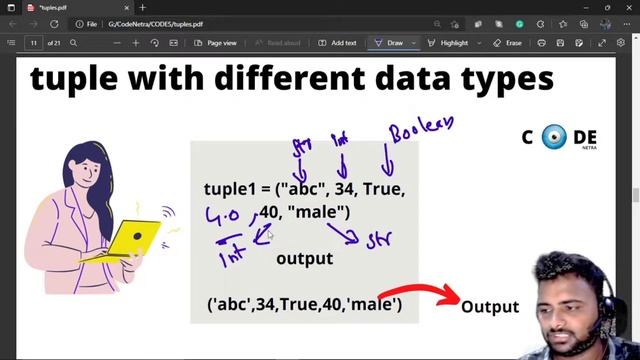Screen dimensions: 640x360
Task: Open the Favorites star list
Action: tap(563, 24)
